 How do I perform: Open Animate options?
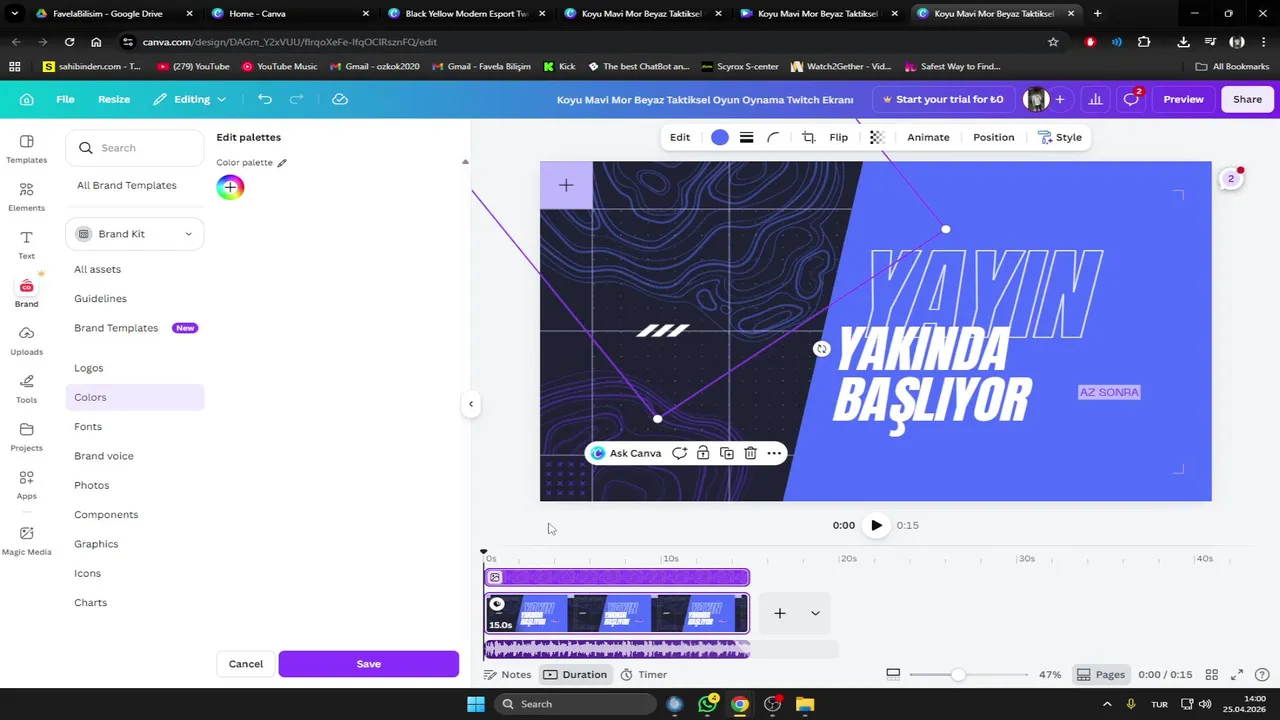pos(928,137)
